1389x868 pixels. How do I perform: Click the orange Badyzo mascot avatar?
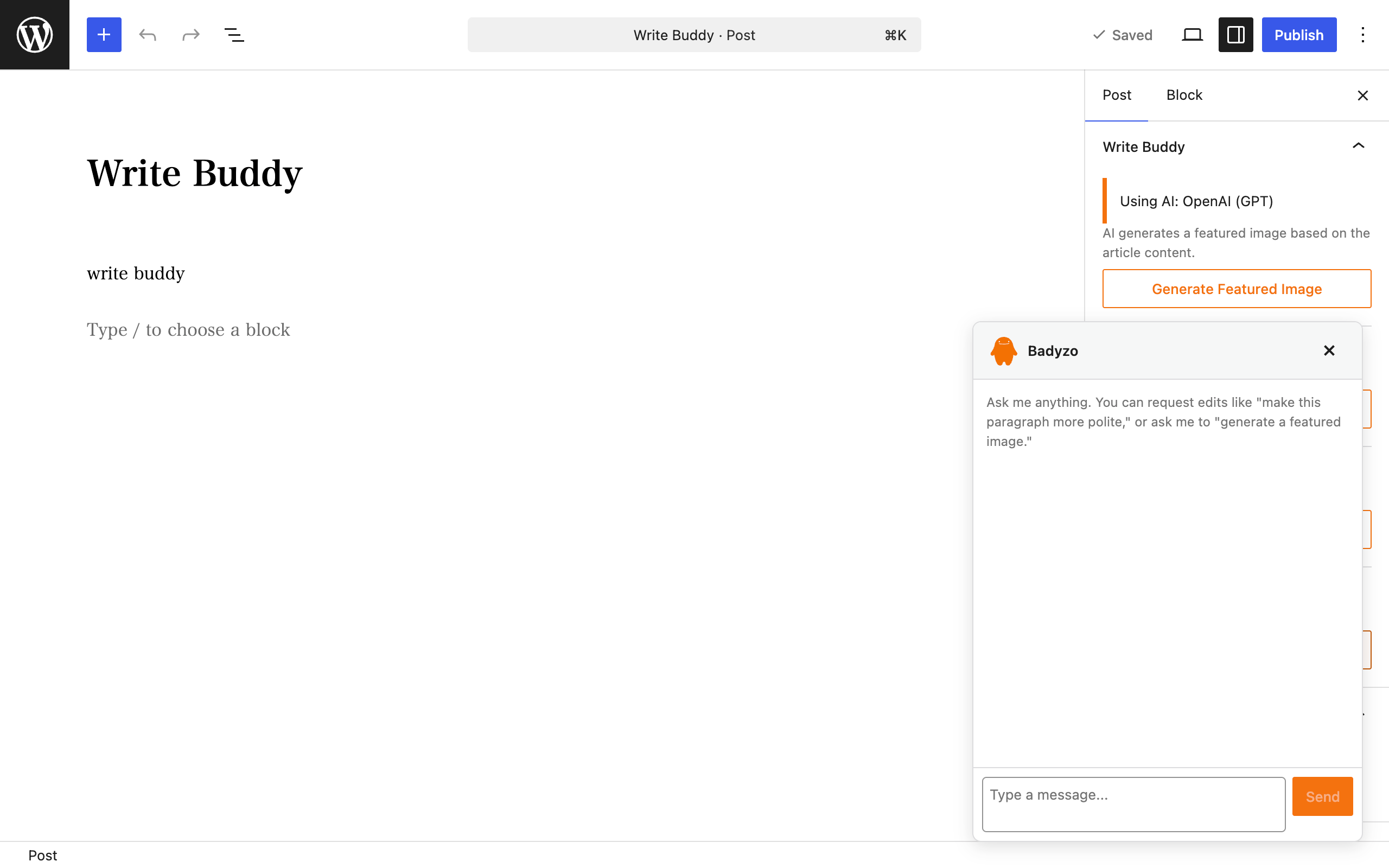(1003, 351)
